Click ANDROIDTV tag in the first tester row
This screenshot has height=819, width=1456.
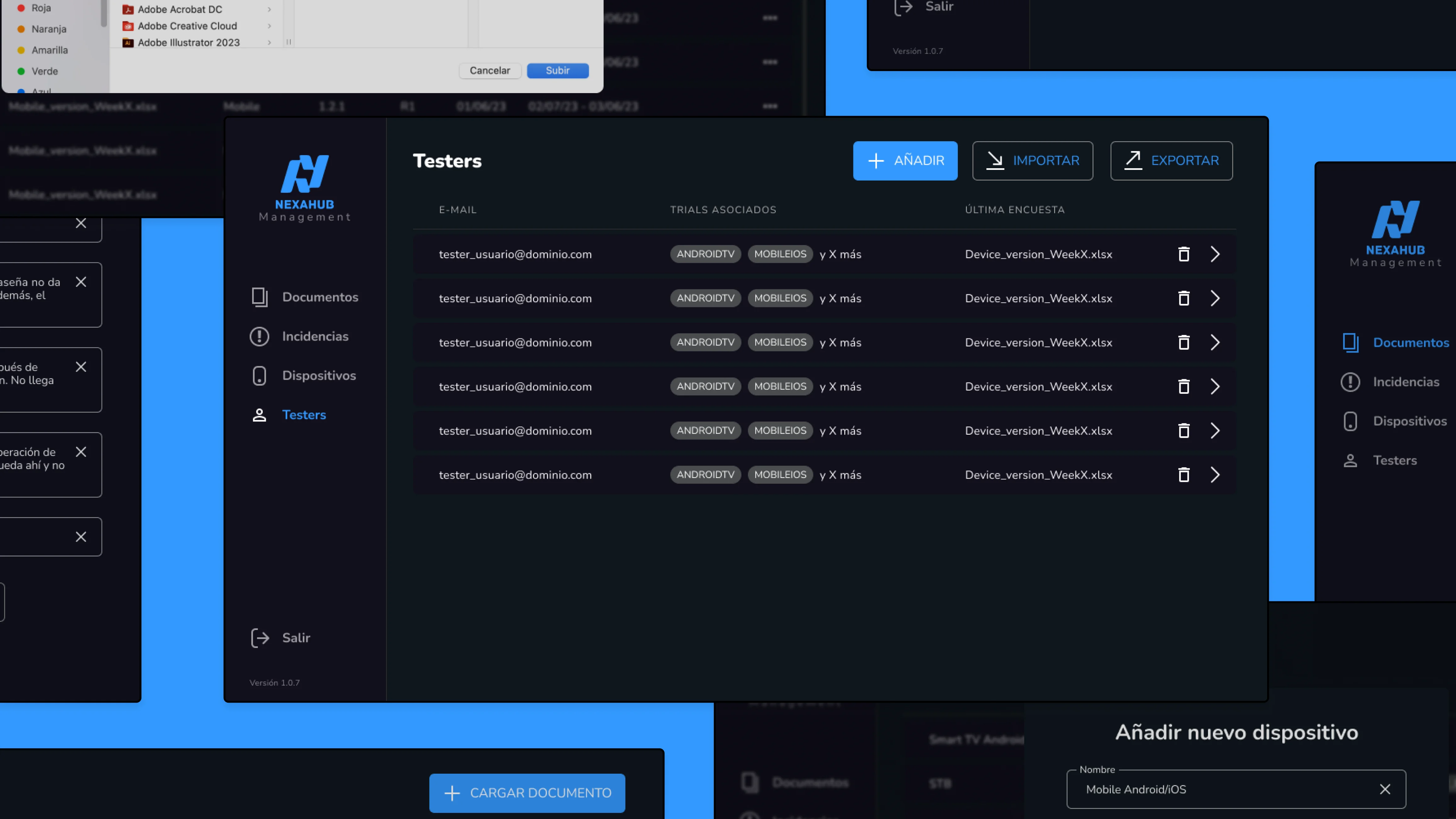(x=705, y=254)
